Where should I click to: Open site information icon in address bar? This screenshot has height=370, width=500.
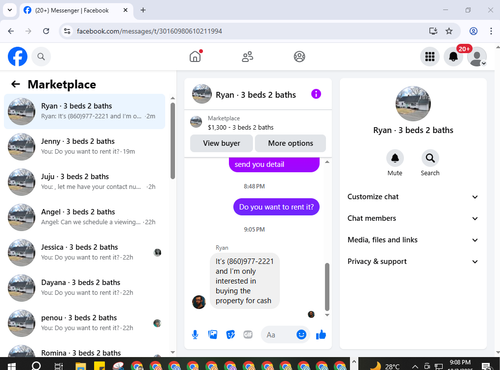tap(67, 31)
